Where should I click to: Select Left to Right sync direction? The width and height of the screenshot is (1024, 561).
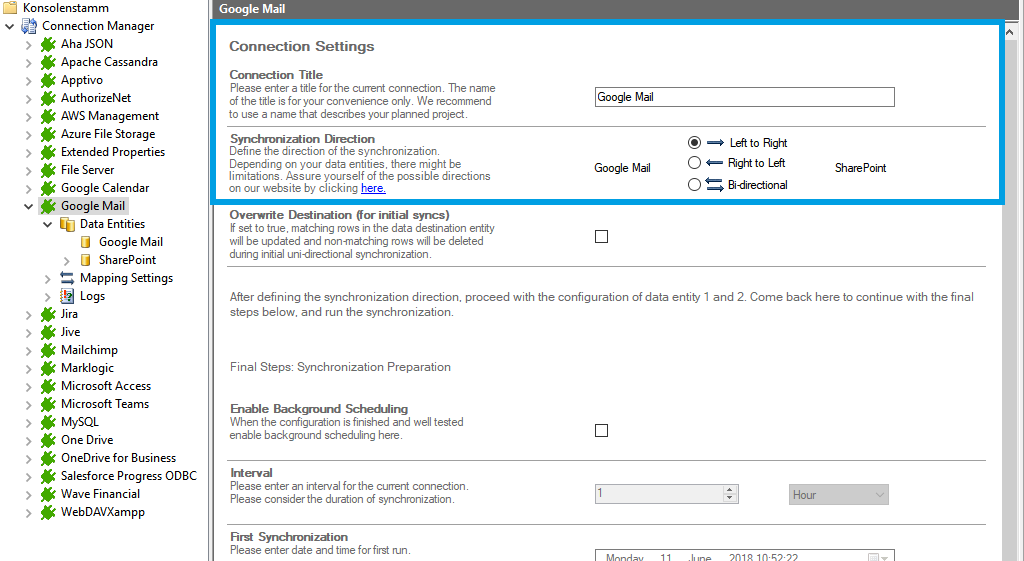[x=694, y=142]
